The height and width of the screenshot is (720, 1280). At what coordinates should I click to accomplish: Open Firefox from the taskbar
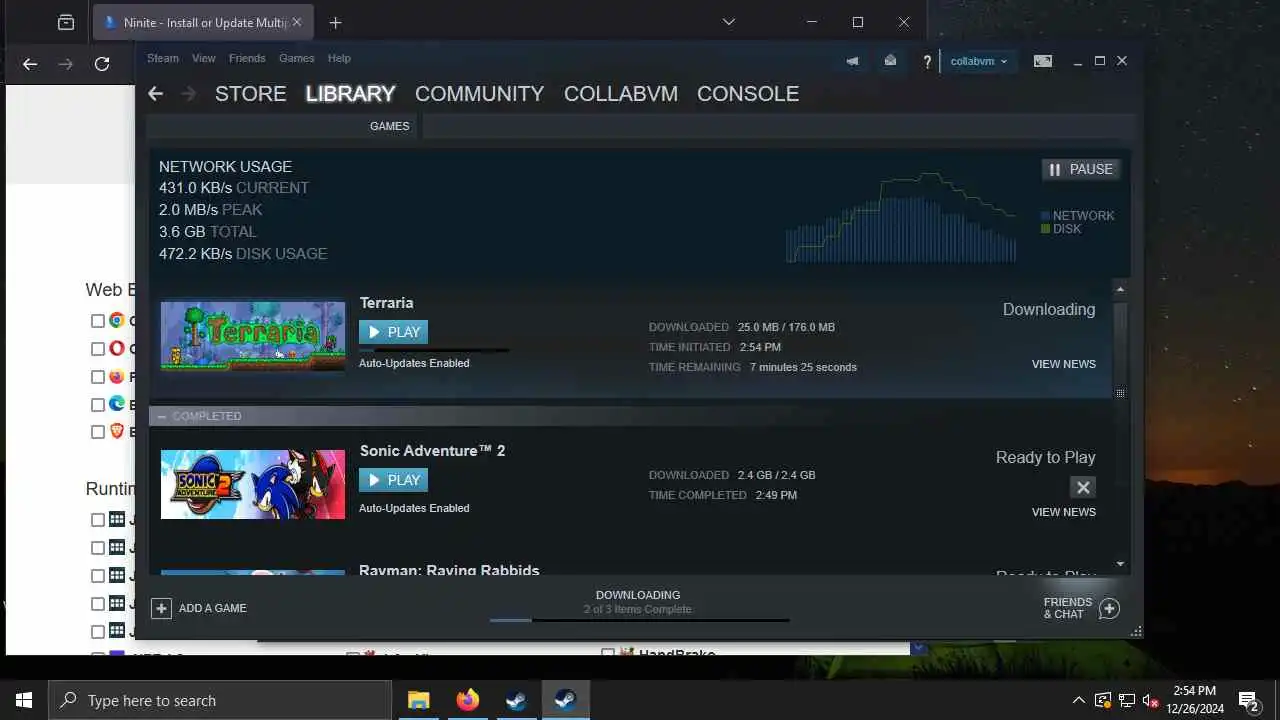click(467, 700)
